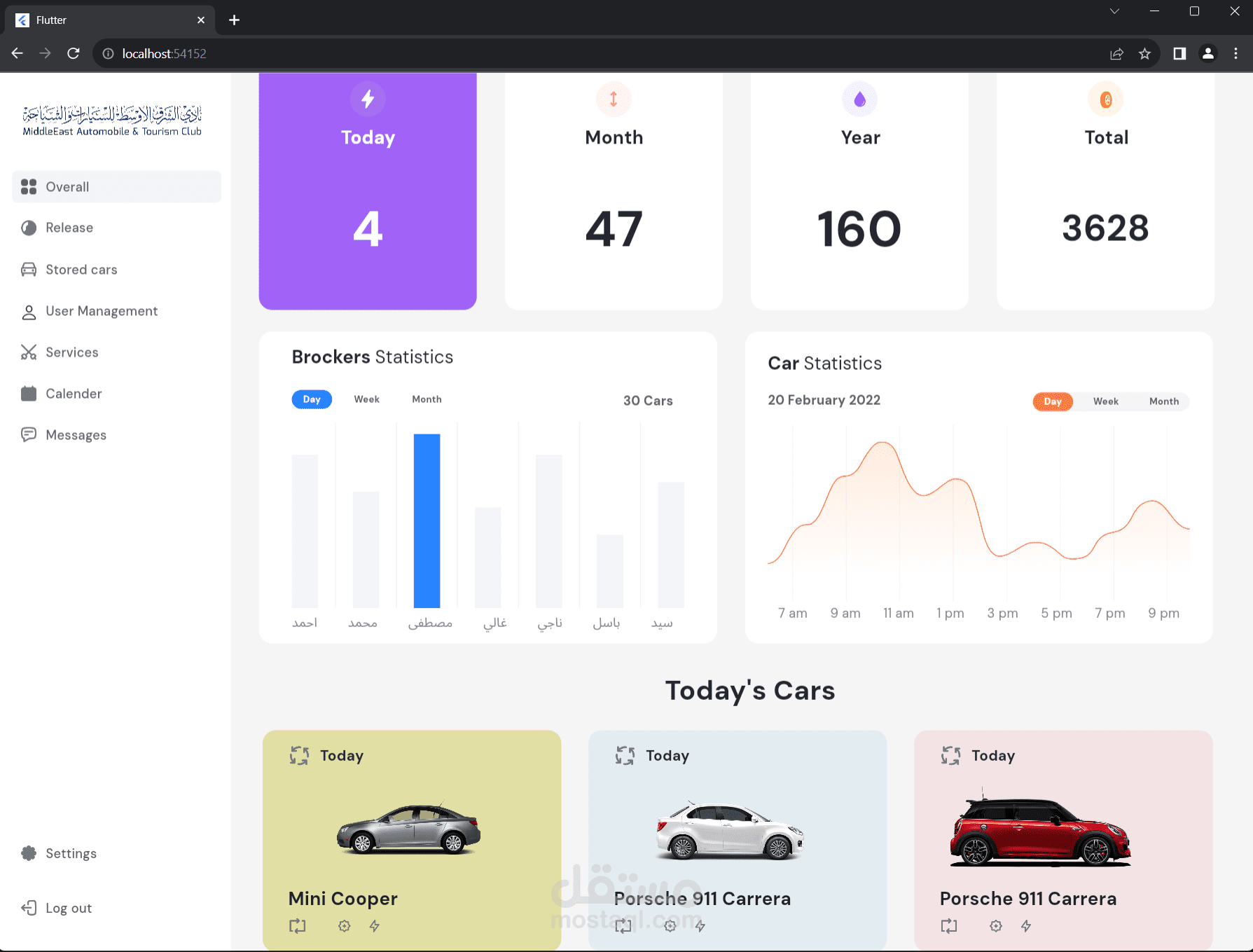Click the Log out link

(69, 908)
